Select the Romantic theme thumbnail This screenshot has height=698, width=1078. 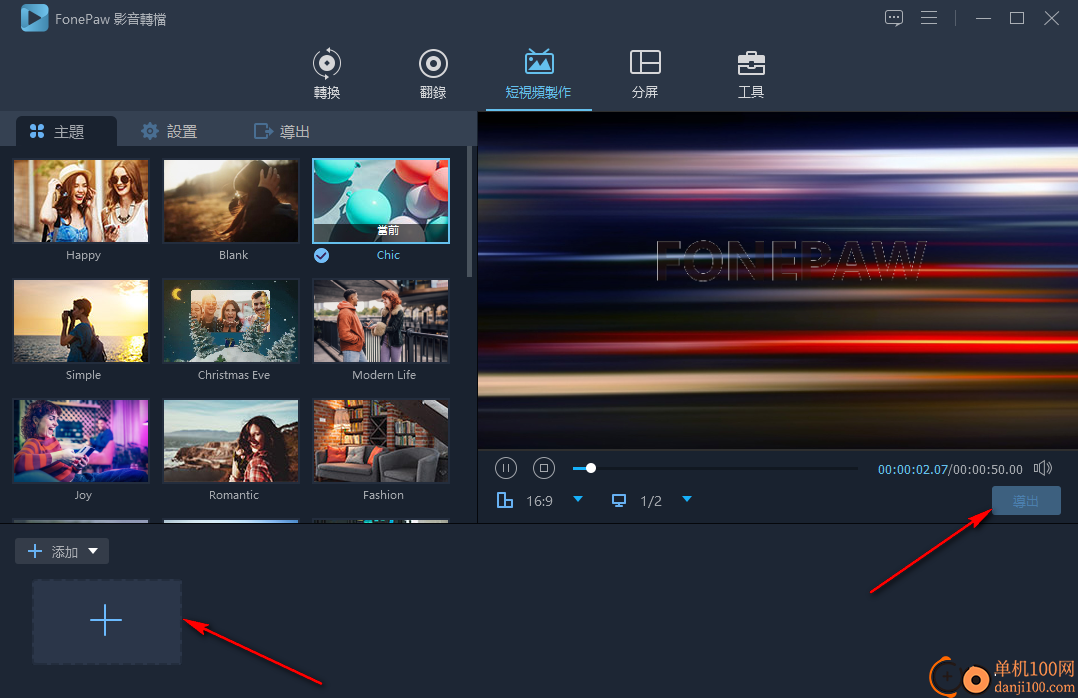[x=231, y=441]
